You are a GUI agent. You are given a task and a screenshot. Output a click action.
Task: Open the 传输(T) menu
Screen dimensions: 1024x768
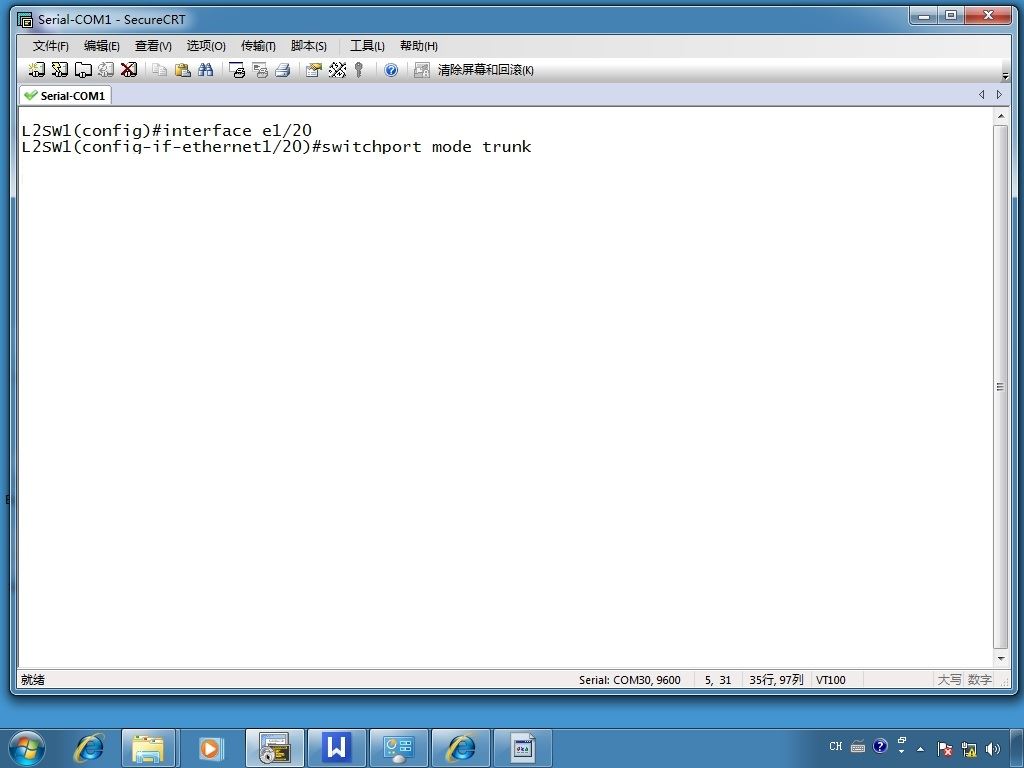(x=258, y=46)
